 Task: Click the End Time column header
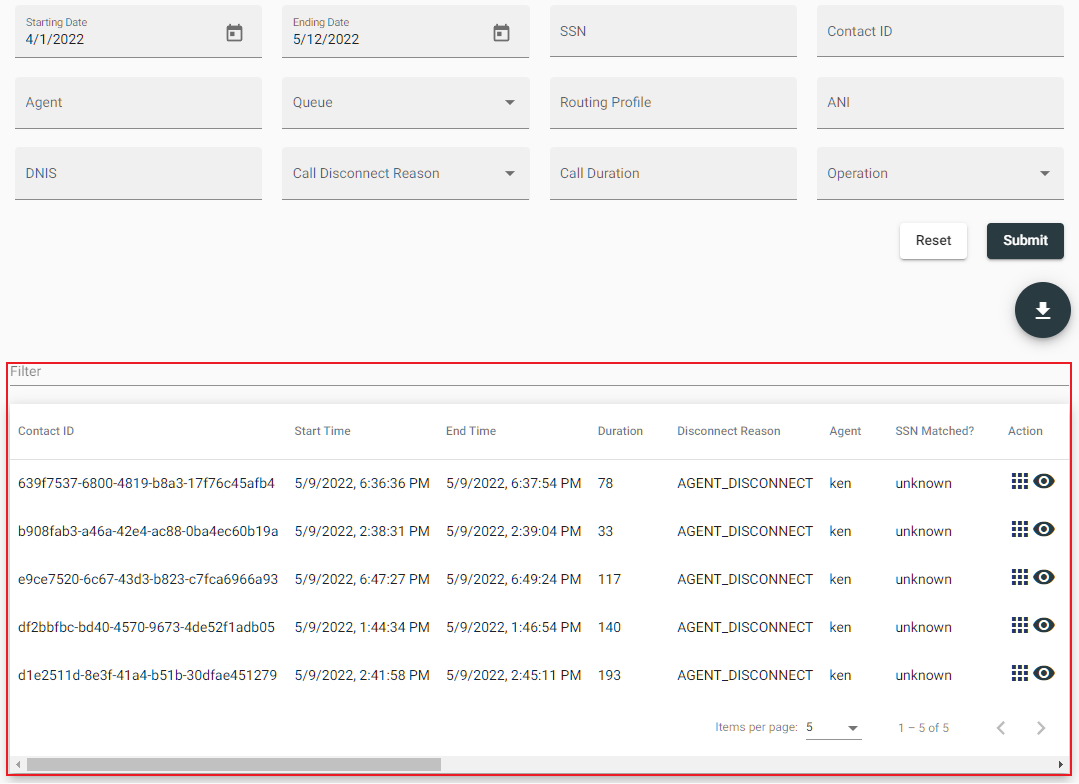coord(471,431)
